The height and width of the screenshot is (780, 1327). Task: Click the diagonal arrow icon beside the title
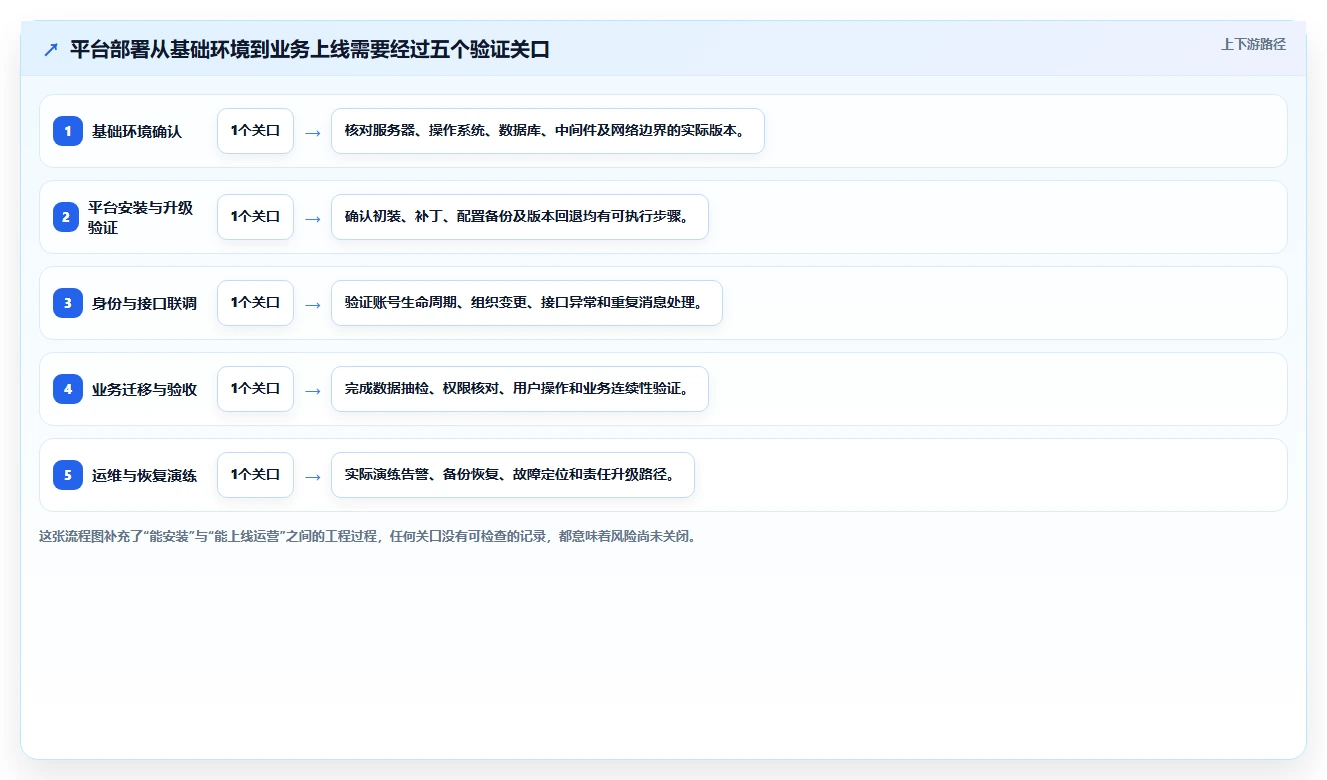pos(50,50)
